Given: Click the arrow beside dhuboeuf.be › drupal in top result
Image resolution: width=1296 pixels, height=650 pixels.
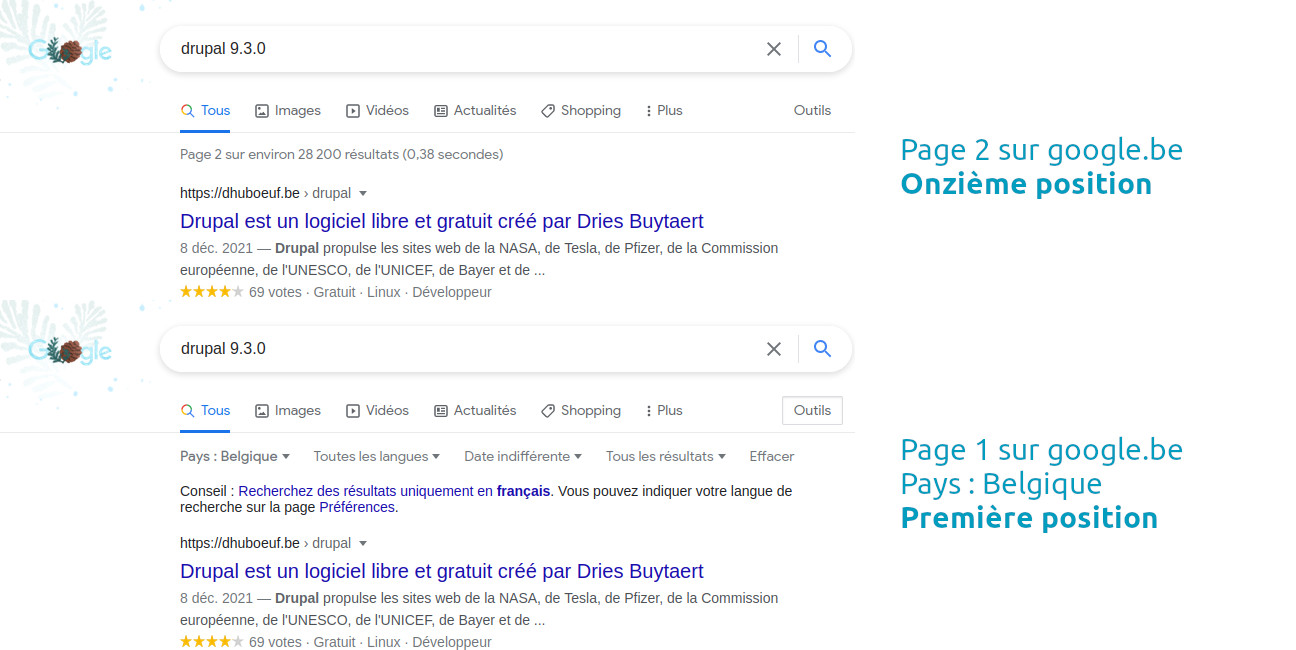Looking at the screenshot, I should point(363,194).
